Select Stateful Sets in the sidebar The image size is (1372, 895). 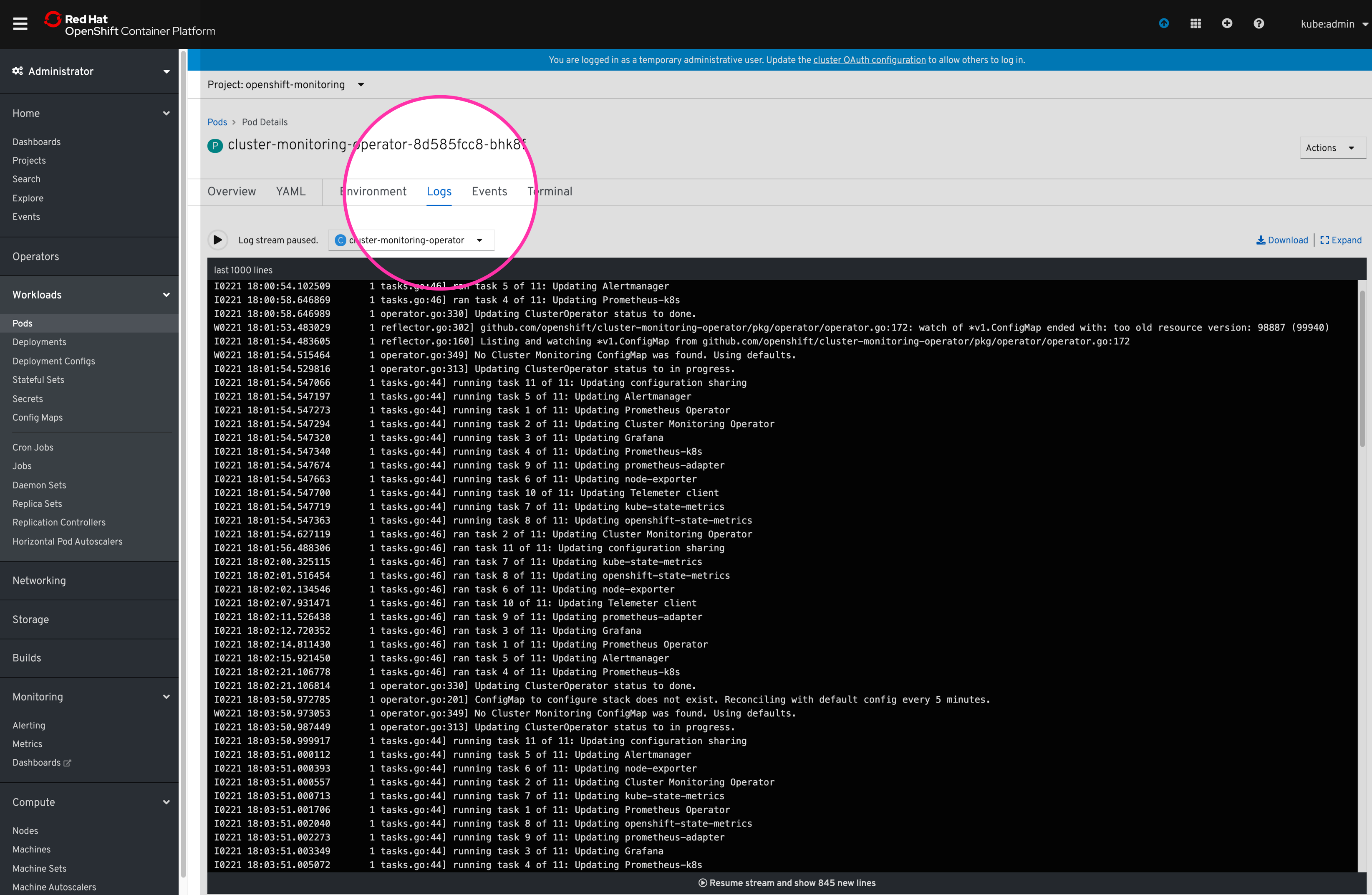coord(38,379)
